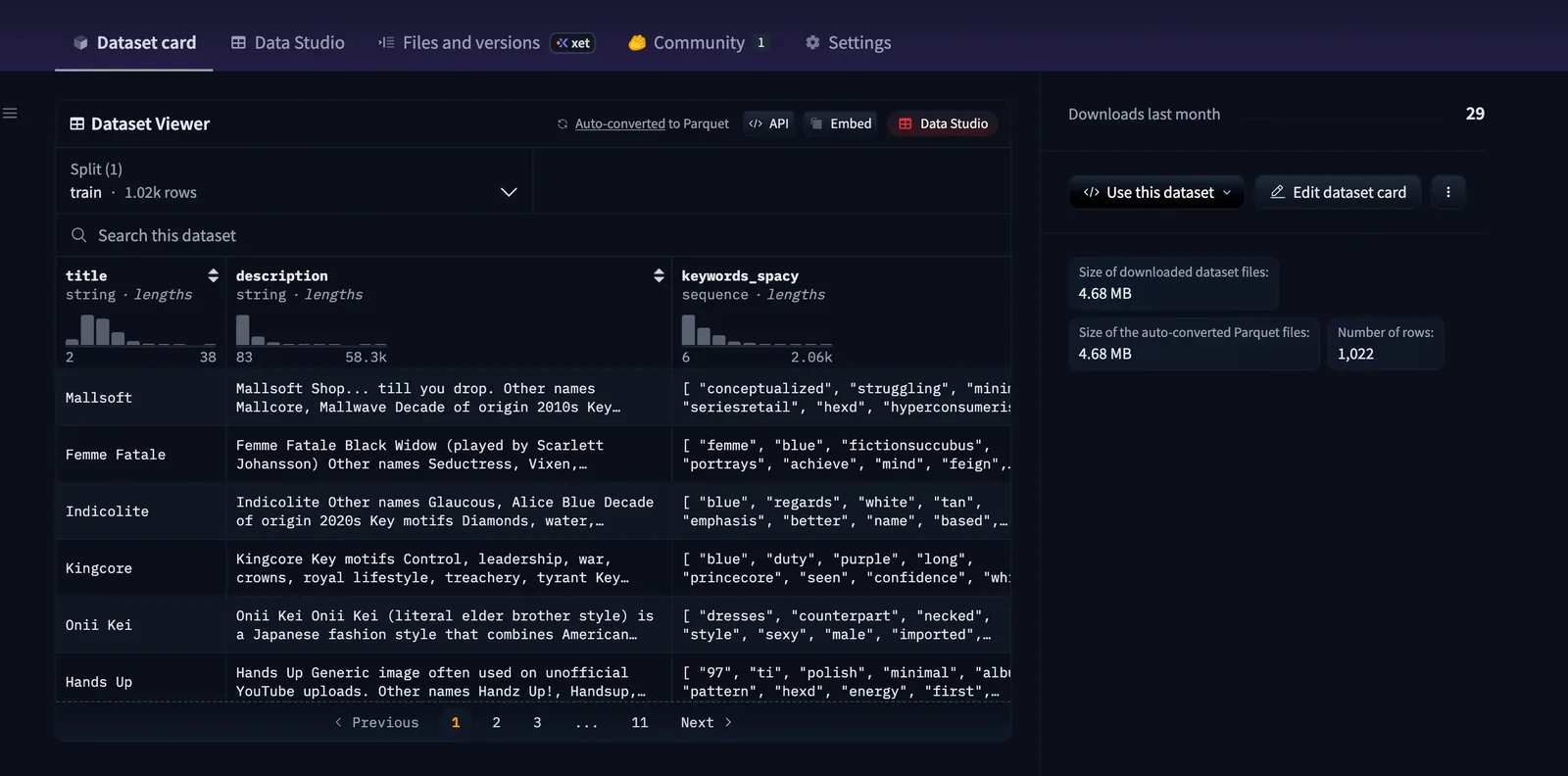Jump to page 11 of results
This screenshot has height=776, width=1568.
click(x=640, y=722)
